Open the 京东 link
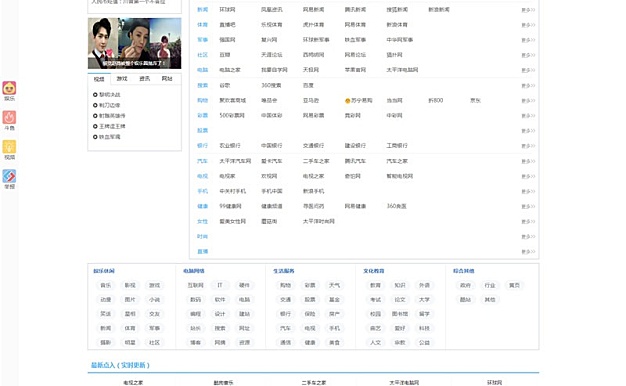Viewport: 626px width, 386px height. pyautogui.click(x=475, y=101)
